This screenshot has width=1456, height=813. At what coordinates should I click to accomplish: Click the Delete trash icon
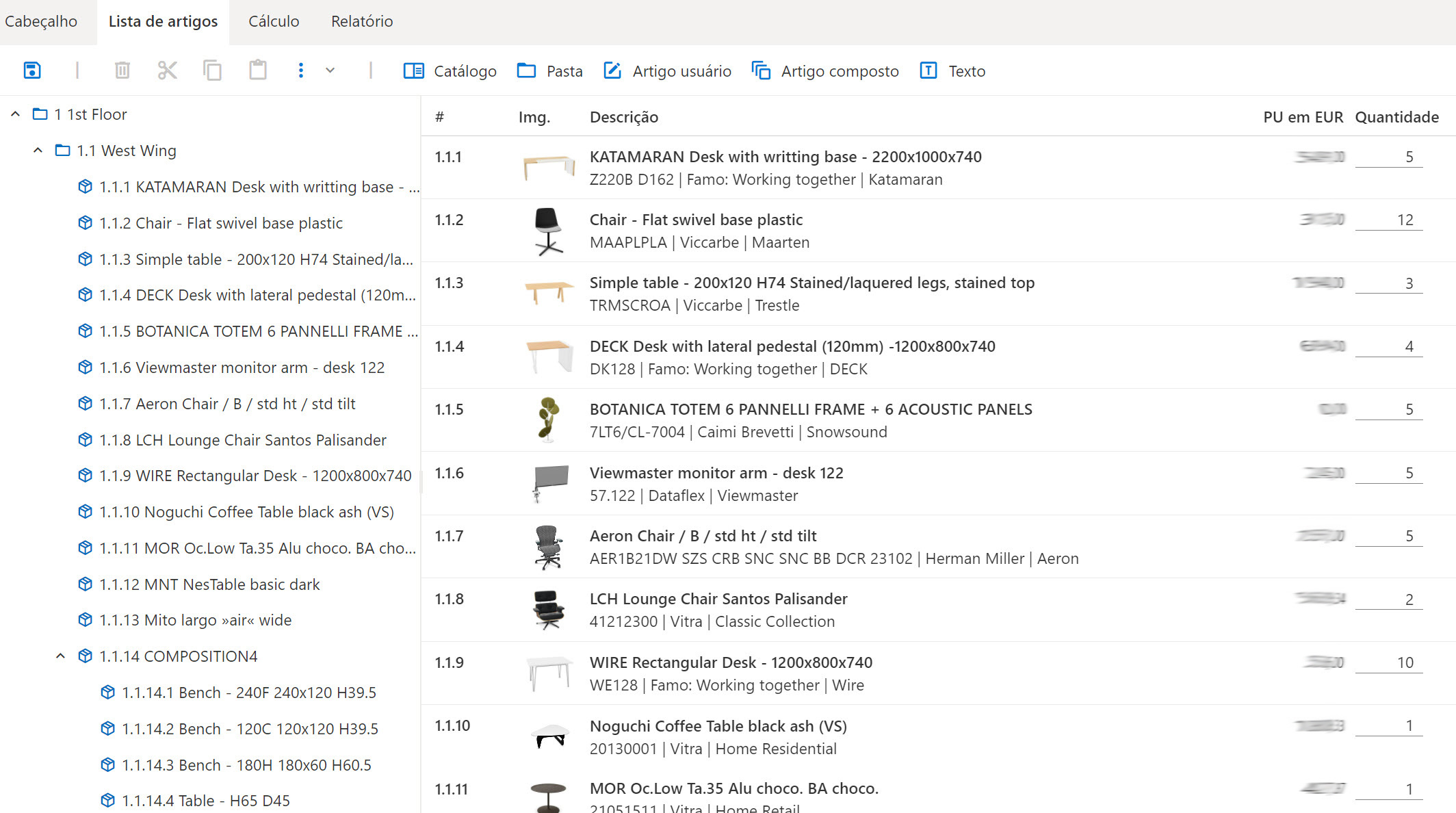(122, 70)
